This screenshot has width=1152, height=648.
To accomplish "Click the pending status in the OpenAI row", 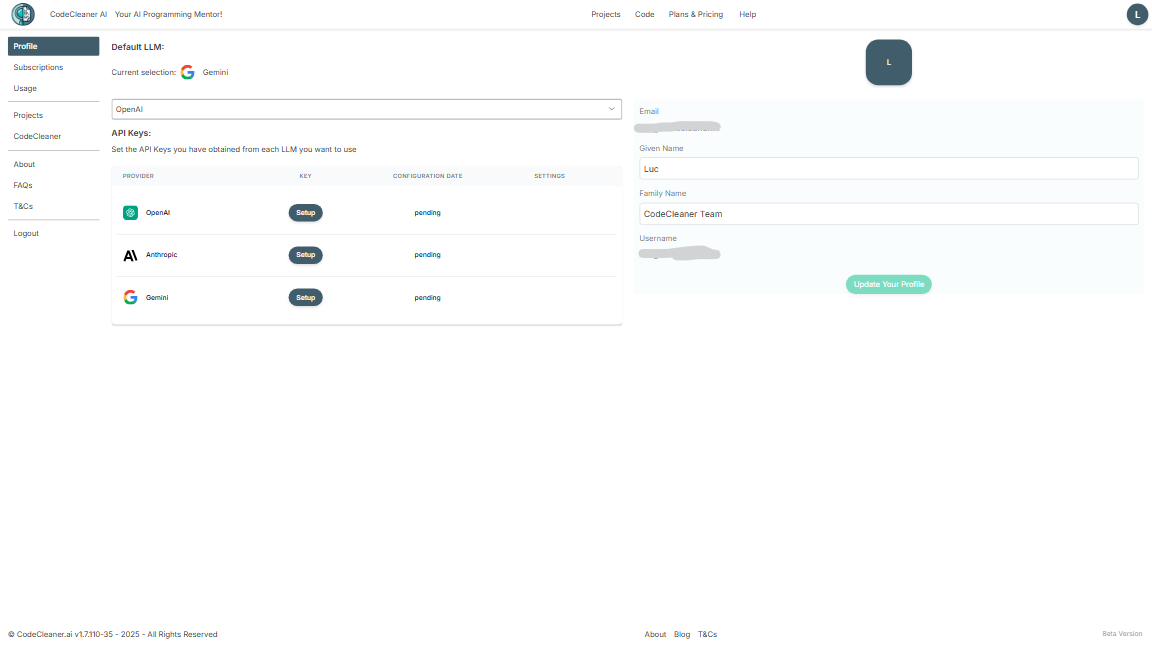I will click(x=428, y=213).
